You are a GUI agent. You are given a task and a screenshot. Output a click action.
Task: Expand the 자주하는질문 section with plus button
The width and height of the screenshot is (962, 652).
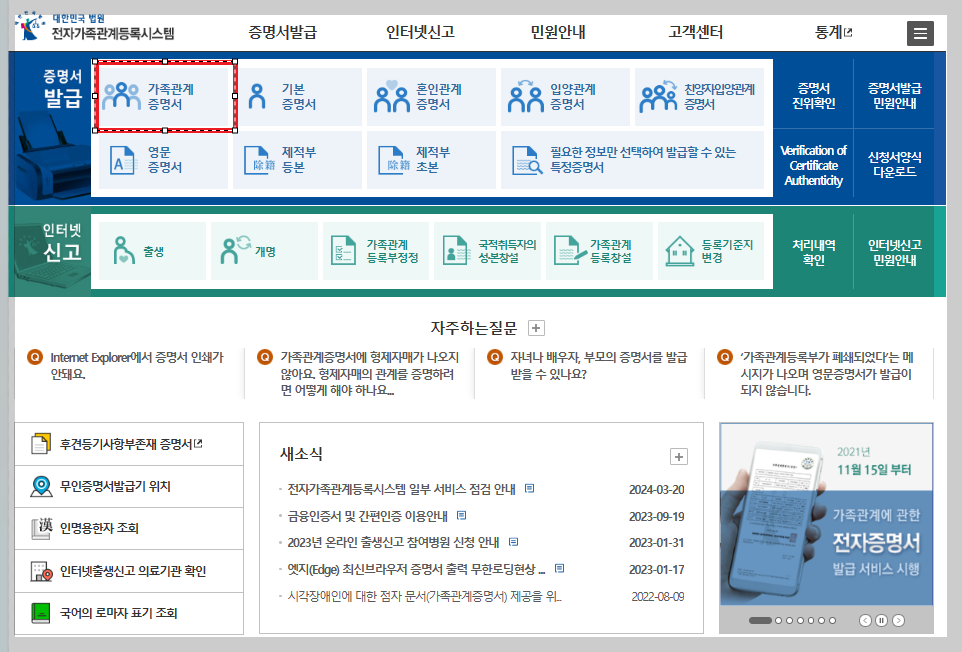click(537, 327)
